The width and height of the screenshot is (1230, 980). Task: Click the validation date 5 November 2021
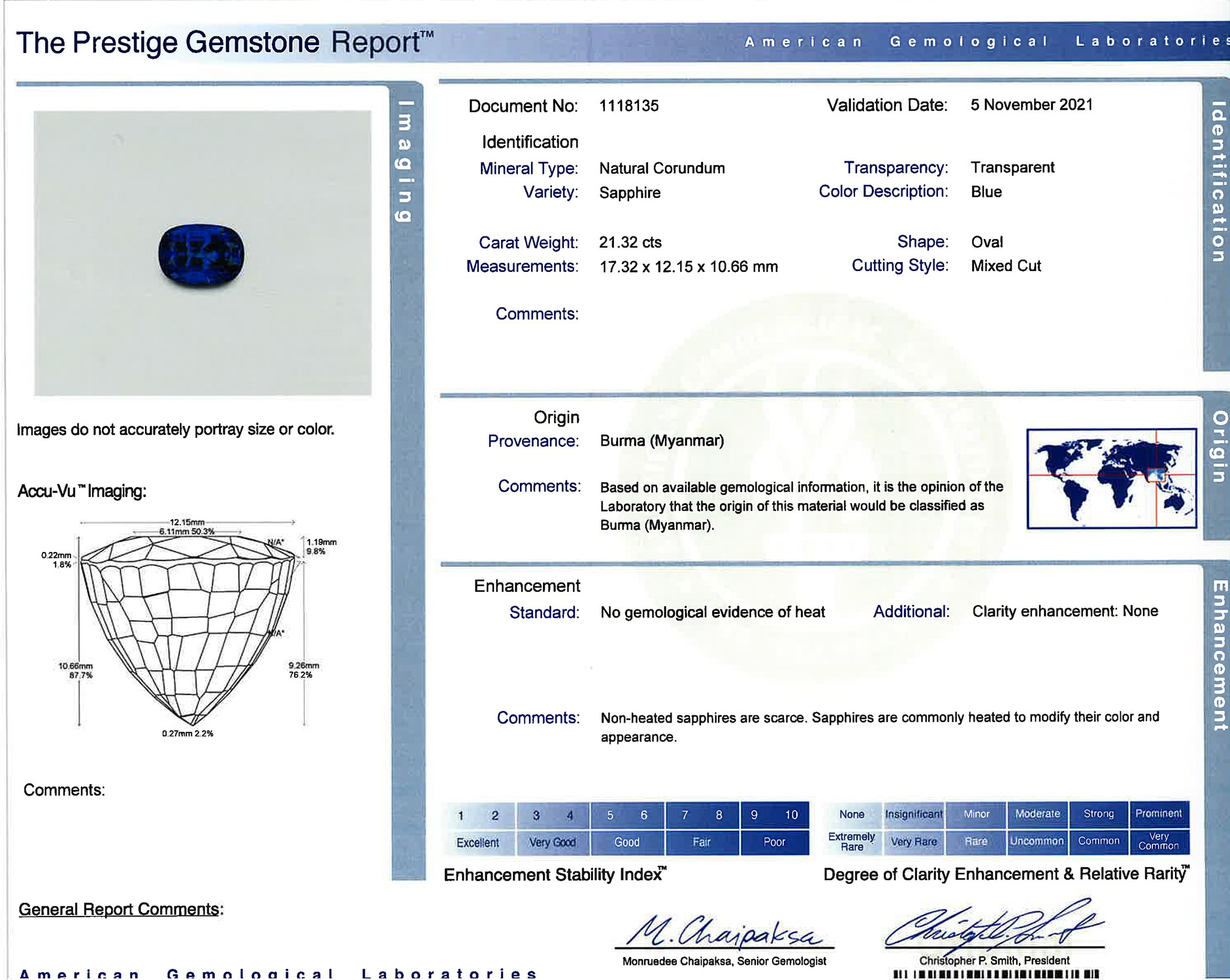pos(1031,105)
